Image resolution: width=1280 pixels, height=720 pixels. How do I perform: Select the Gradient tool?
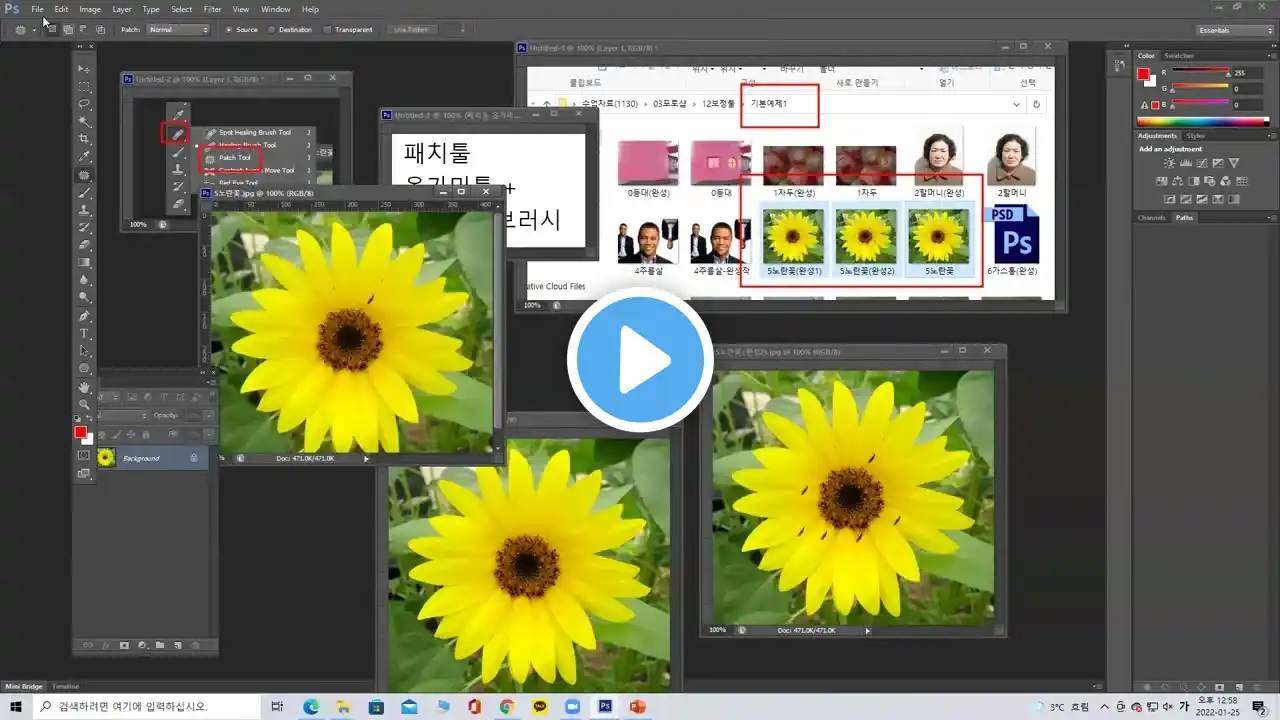[85, 262]
